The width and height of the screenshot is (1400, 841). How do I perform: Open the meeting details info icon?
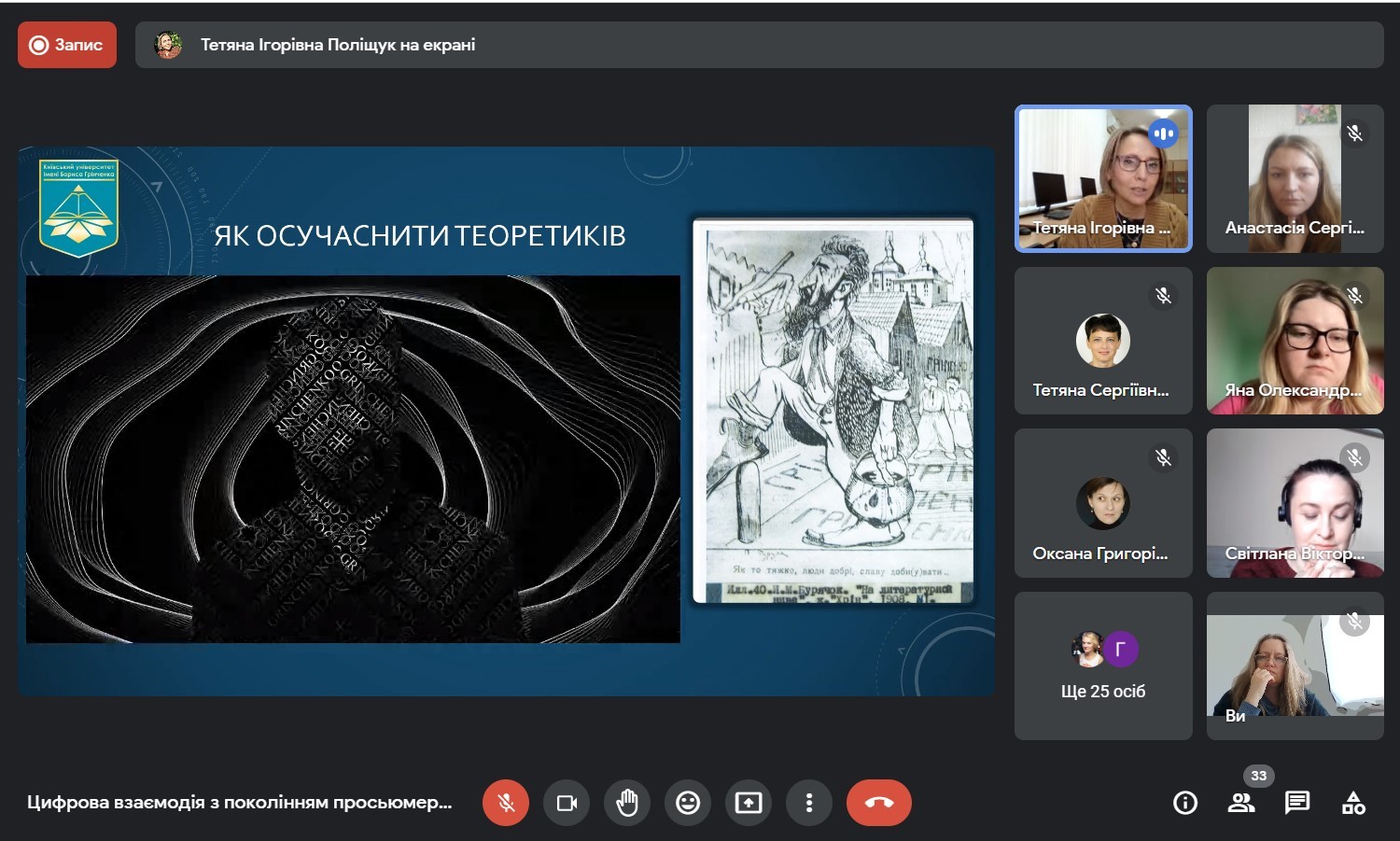tap(1185, 803)
